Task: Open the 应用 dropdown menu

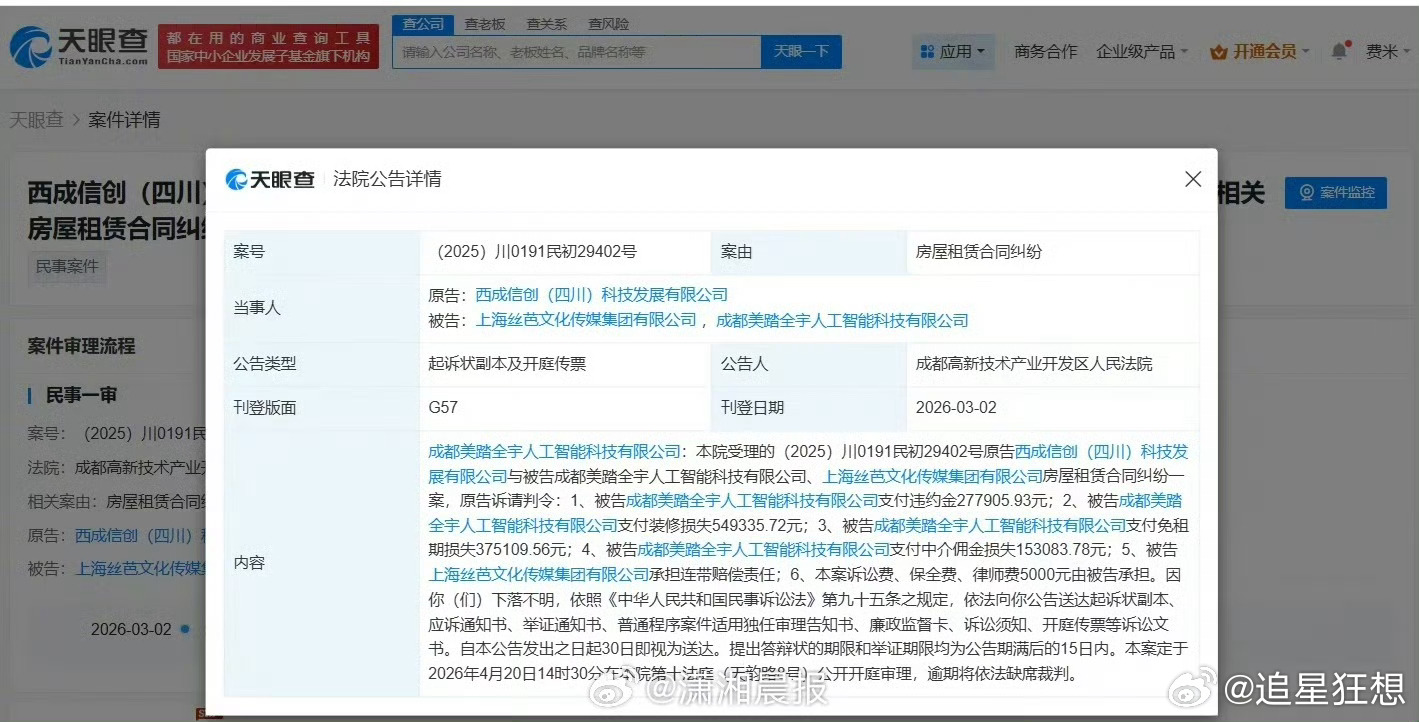Action: 953,51
